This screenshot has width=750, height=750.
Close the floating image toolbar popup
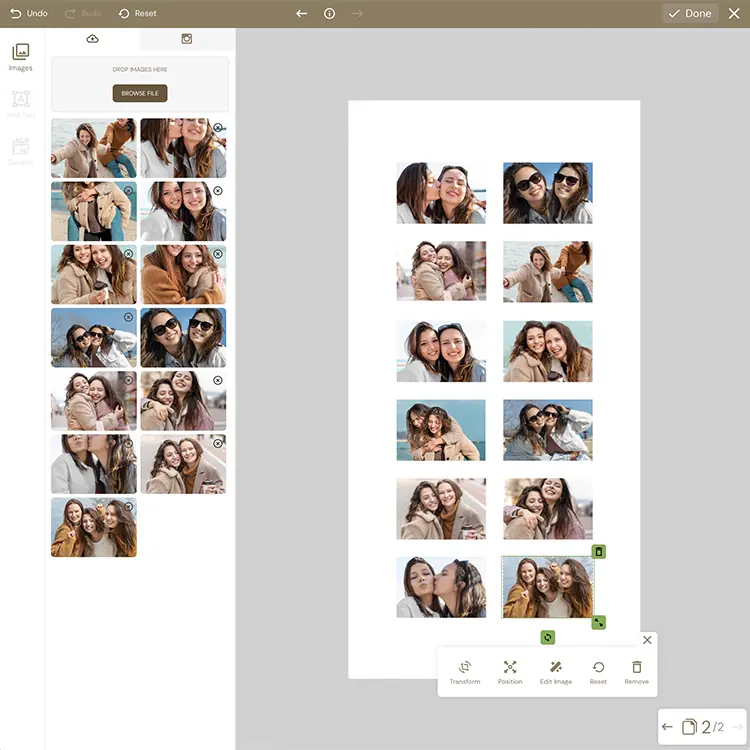coord(647,640)
